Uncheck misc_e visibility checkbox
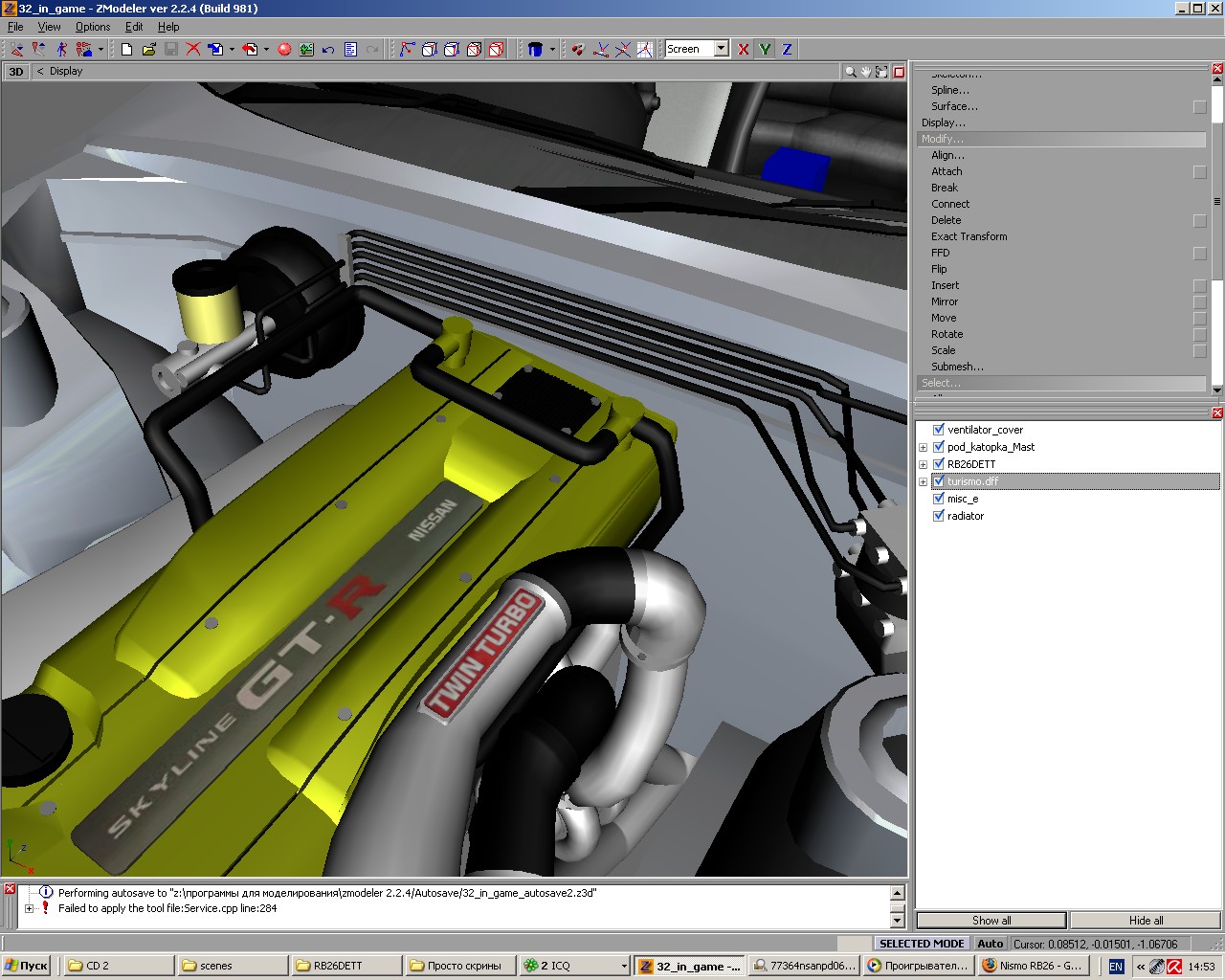Screen dimensions: 1225x980 coord(939,499)
